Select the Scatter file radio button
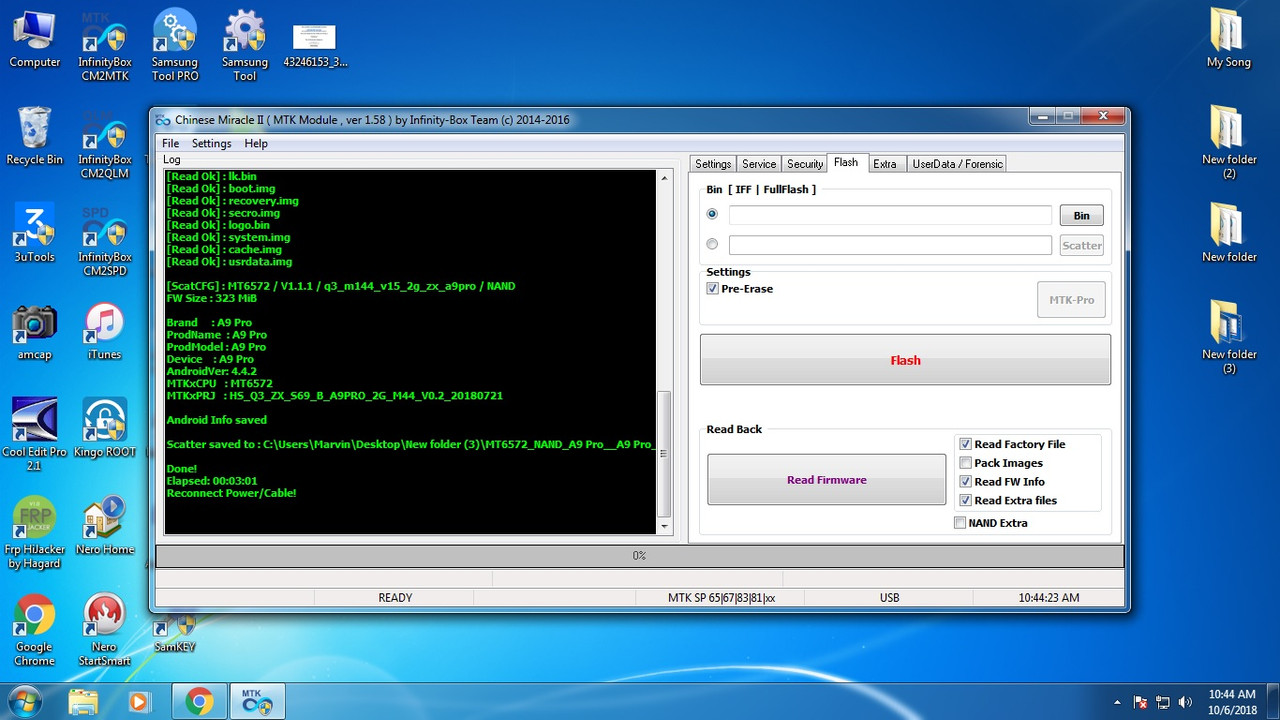Screen dimensions: 1280x720 pos(712,244)
